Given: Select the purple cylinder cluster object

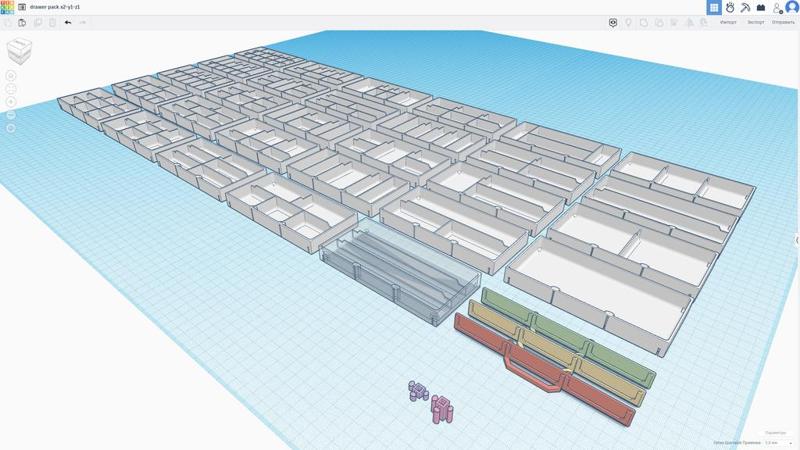Looking at the screenshot, I should [418, 391].
